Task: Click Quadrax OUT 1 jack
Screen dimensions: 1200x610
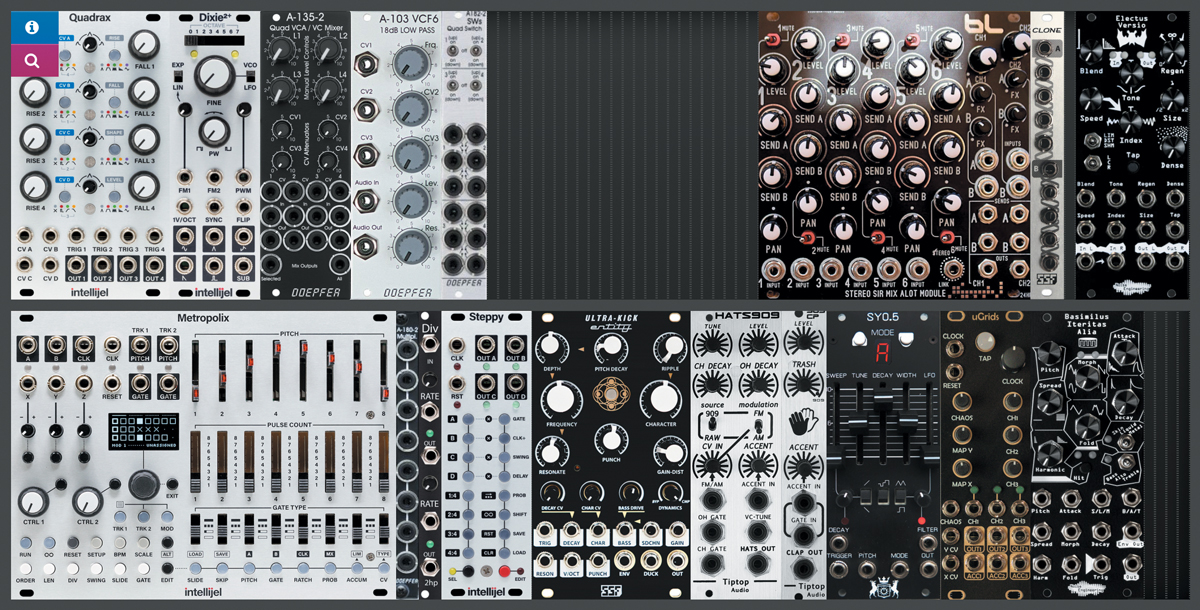Action: (74, 264)
